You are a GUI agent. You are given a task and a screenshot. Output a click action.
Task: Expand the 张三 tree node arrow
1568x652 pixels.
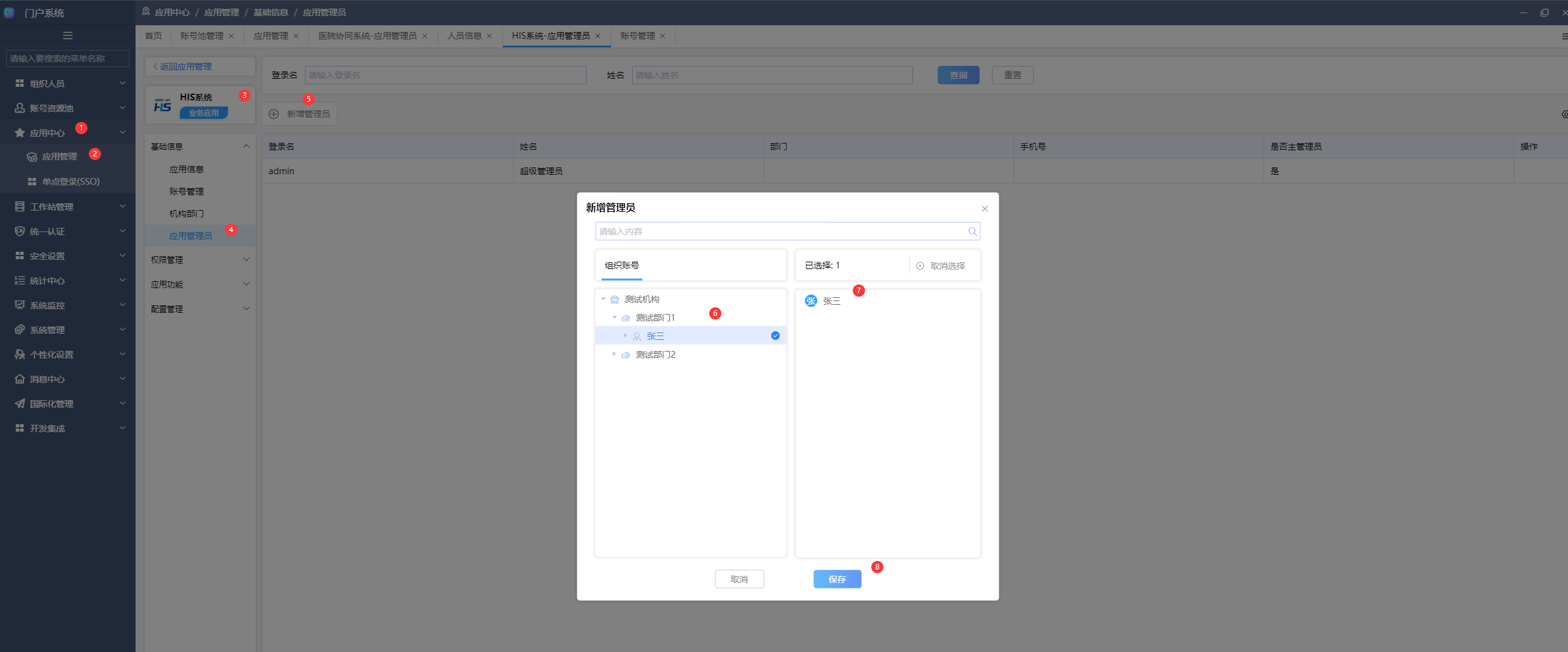coord(625,336)
